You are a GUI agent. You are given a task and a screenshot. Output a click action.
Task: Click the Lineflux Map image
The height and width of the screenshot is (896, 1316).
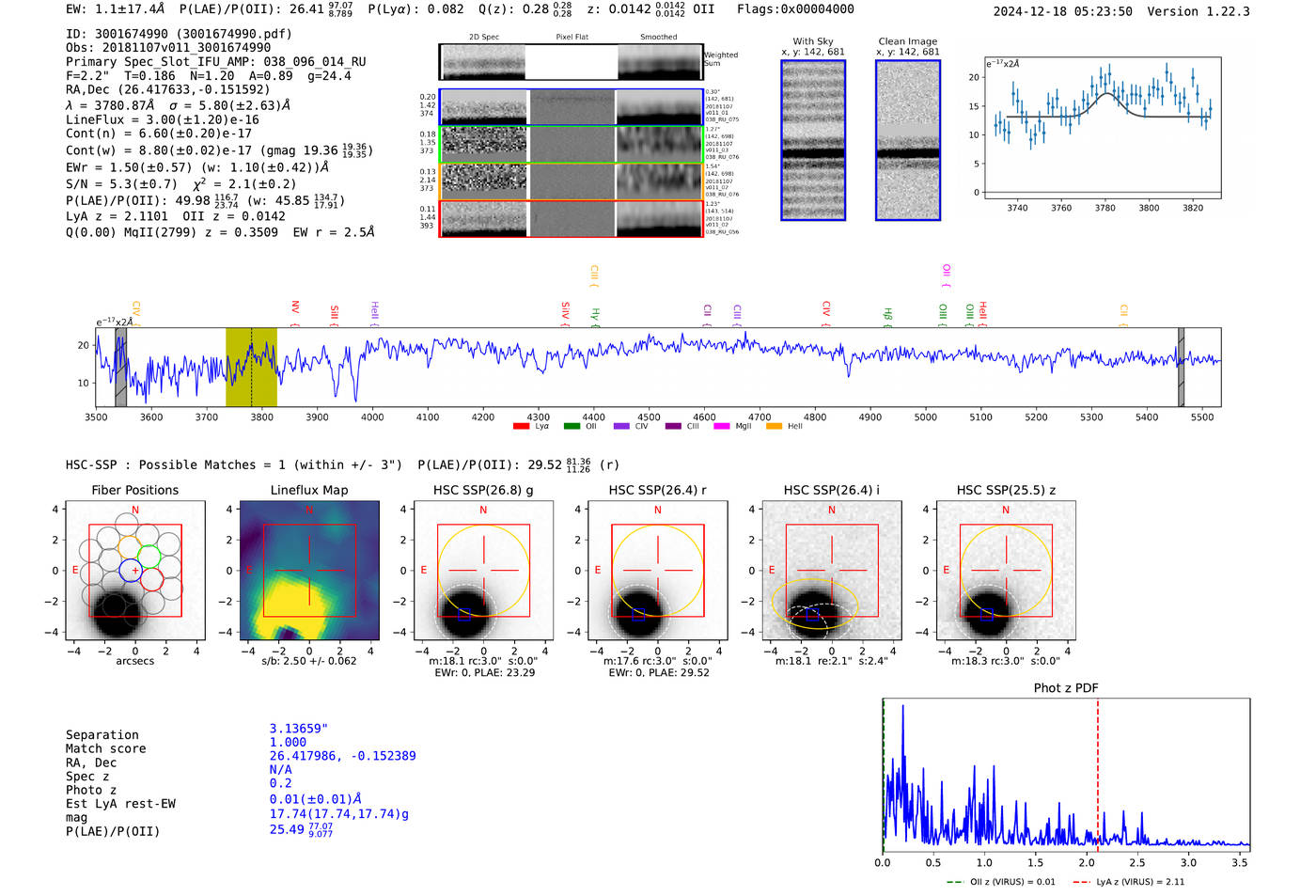[x=309, y=571]
